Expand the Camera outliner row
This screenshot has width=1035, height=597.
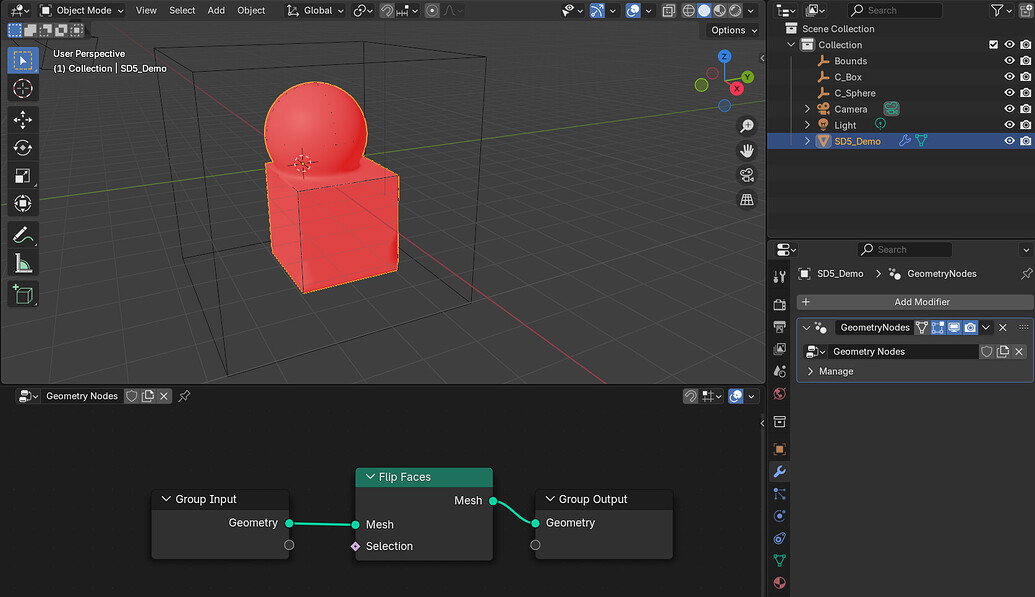(x=807, y=109)
